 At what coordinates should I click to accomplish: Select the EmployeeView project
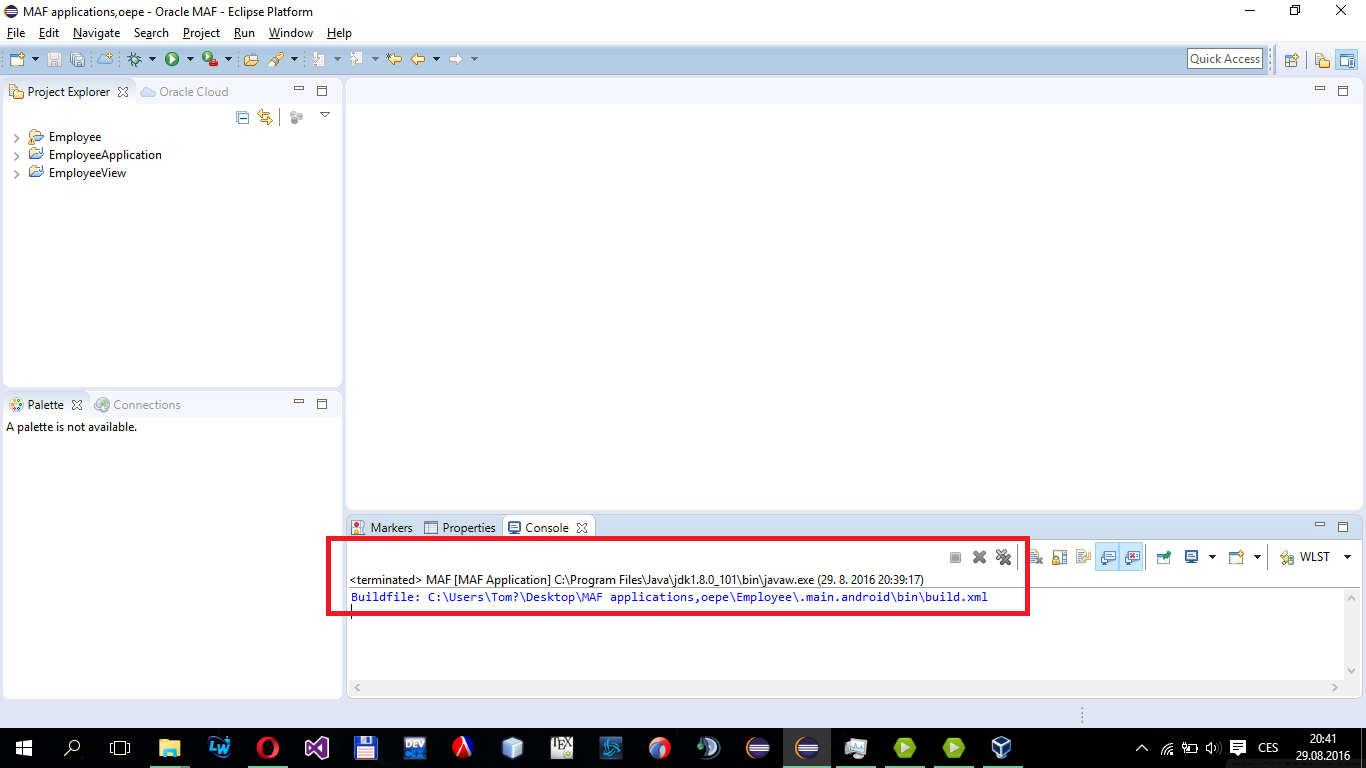point(87,173)
